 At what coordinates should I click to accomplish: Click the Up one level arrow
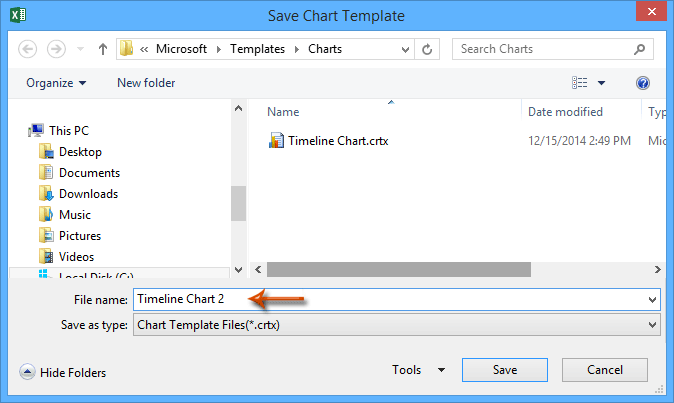click(x=103, y=49)
